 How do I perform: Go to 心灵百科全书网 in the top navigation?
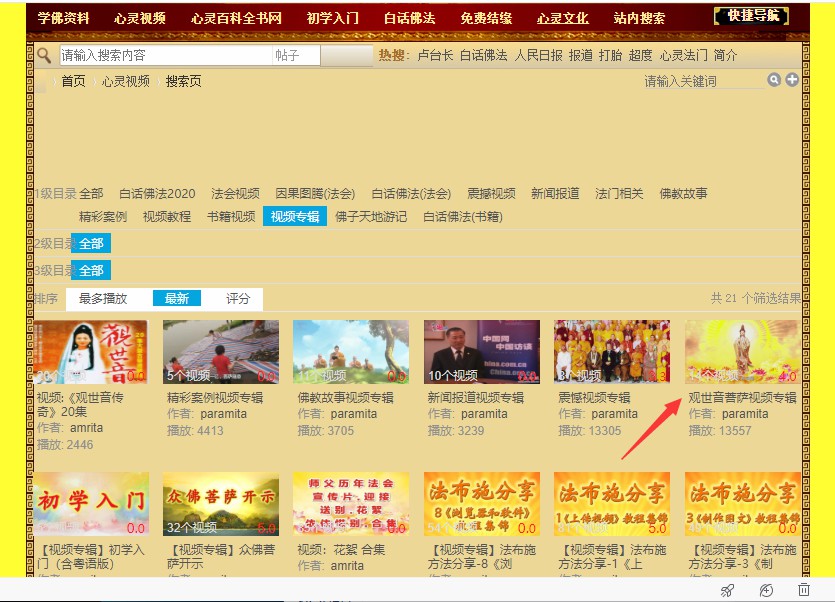click(x=236, y=18)
